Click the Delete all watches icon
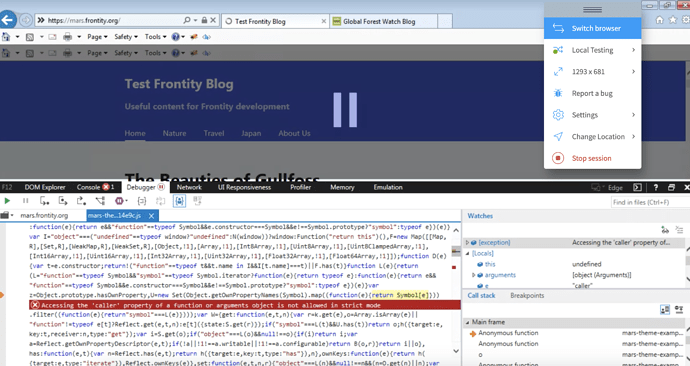 click(679, 230)
